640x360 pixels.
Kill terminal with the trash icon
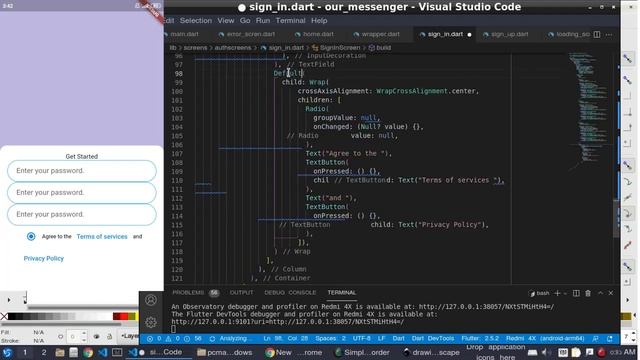coord(588,293)
